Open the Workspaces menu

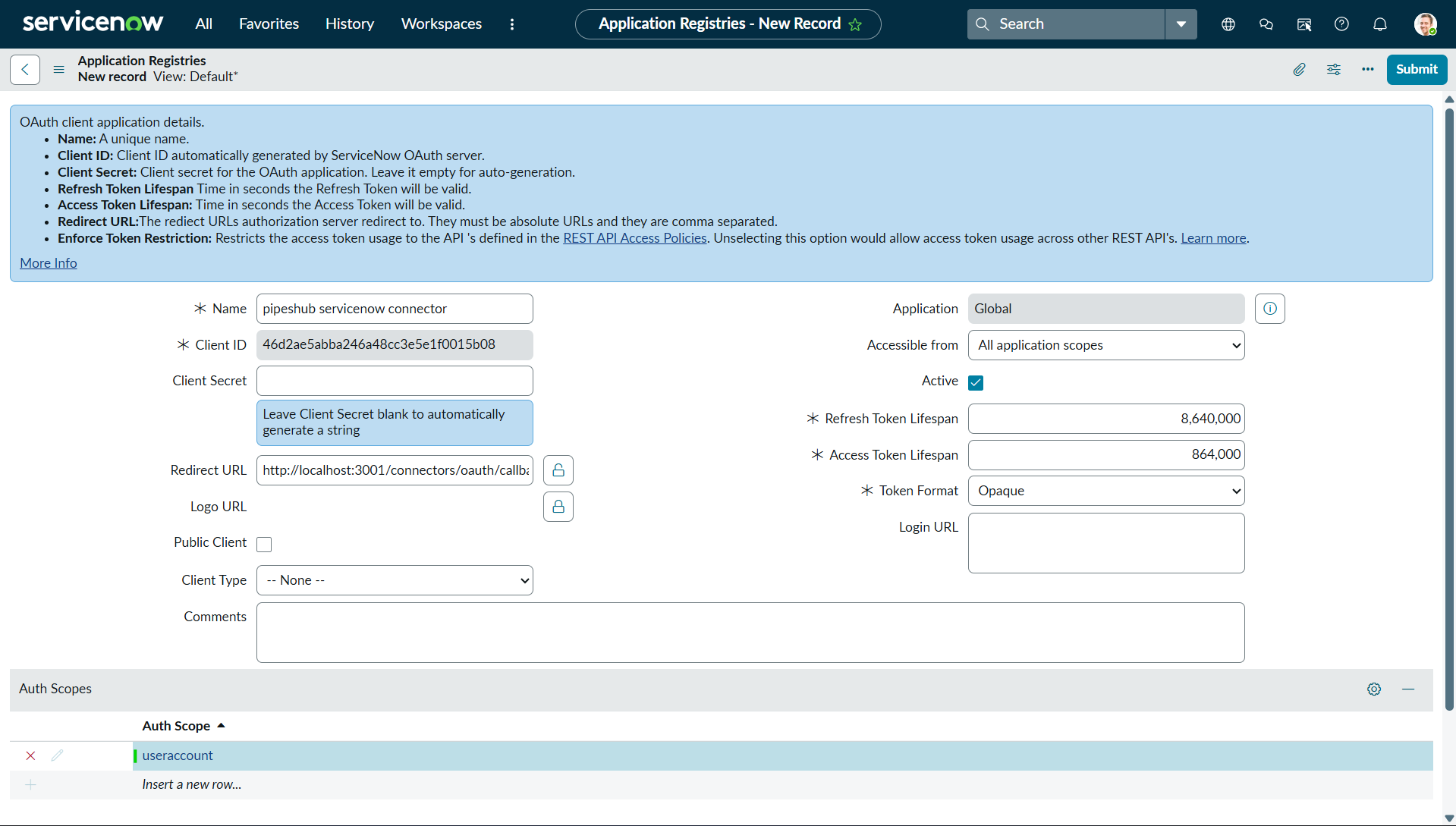(x=441, y=24)
